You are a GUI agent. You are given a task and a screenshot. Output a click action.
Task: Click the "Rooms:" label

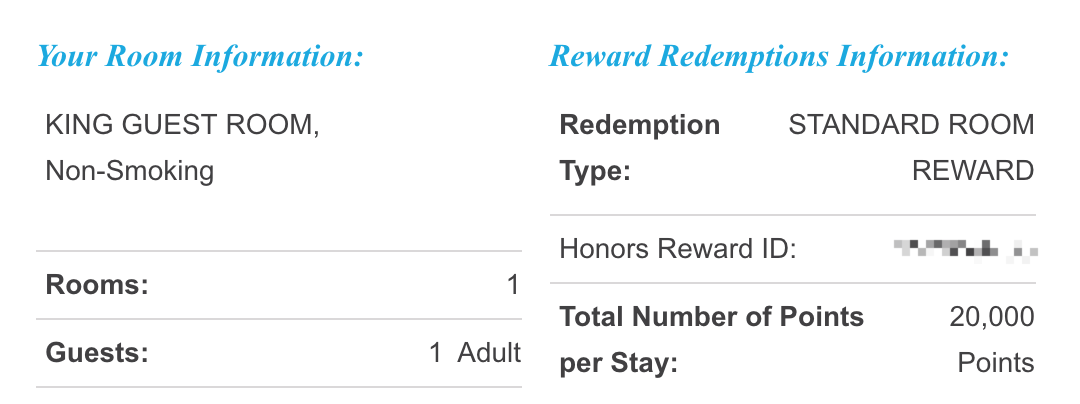point(97,285)
